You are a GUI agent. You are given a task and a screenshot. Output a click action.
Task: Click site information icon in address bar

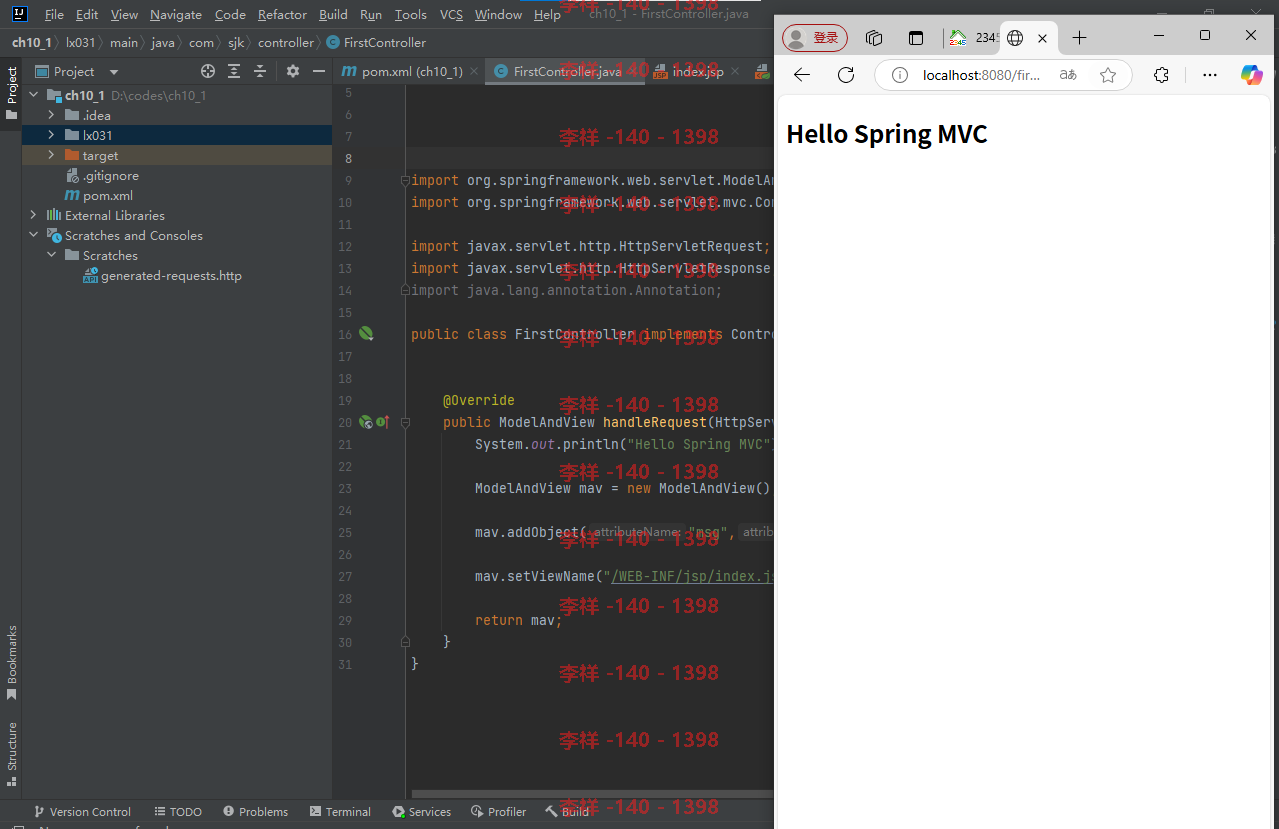click(x=899, y=75)
